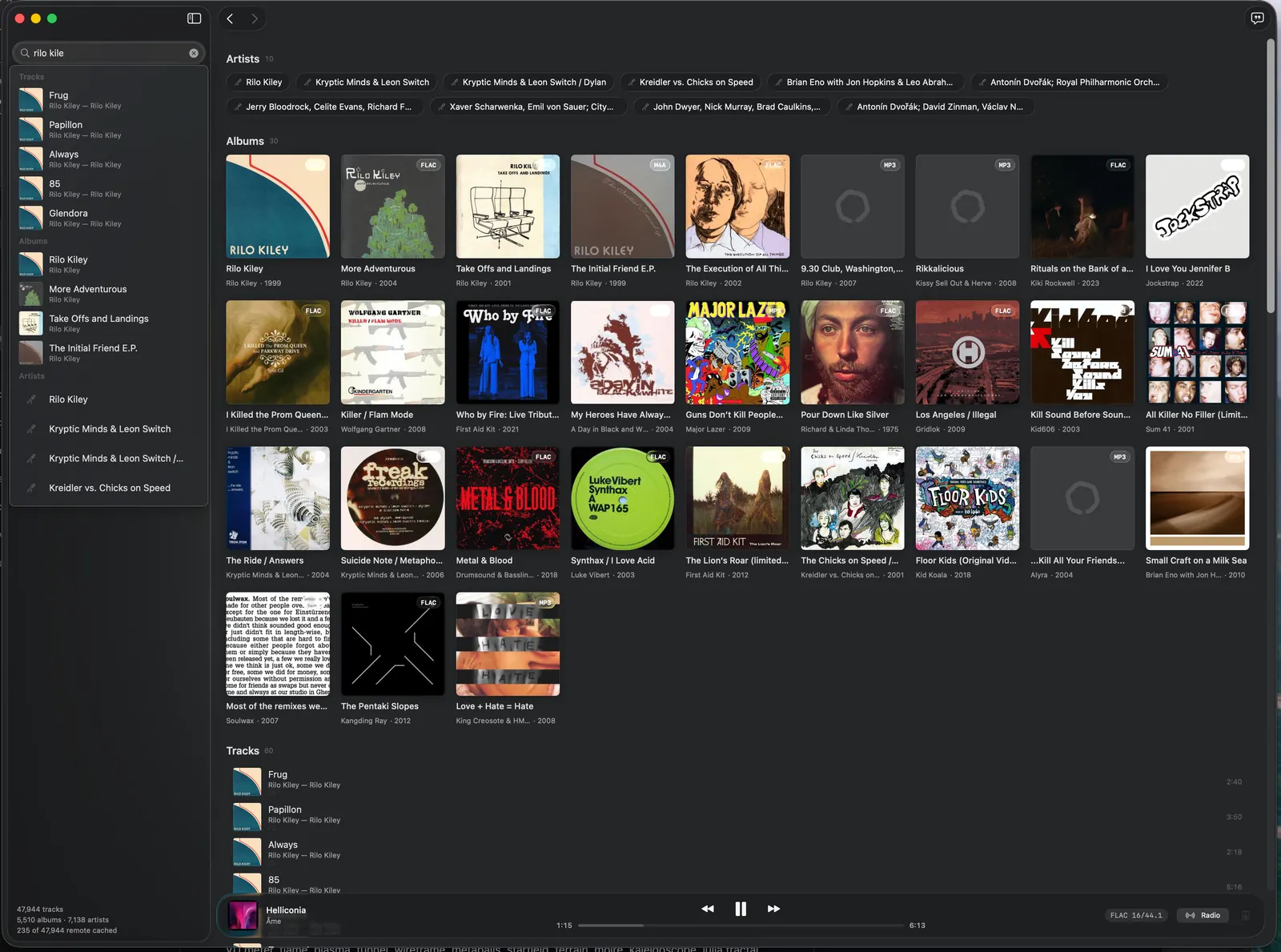Open the More Adventurous album cover
The width and height of the screenshot is (1281, 952).
[392, 207]
